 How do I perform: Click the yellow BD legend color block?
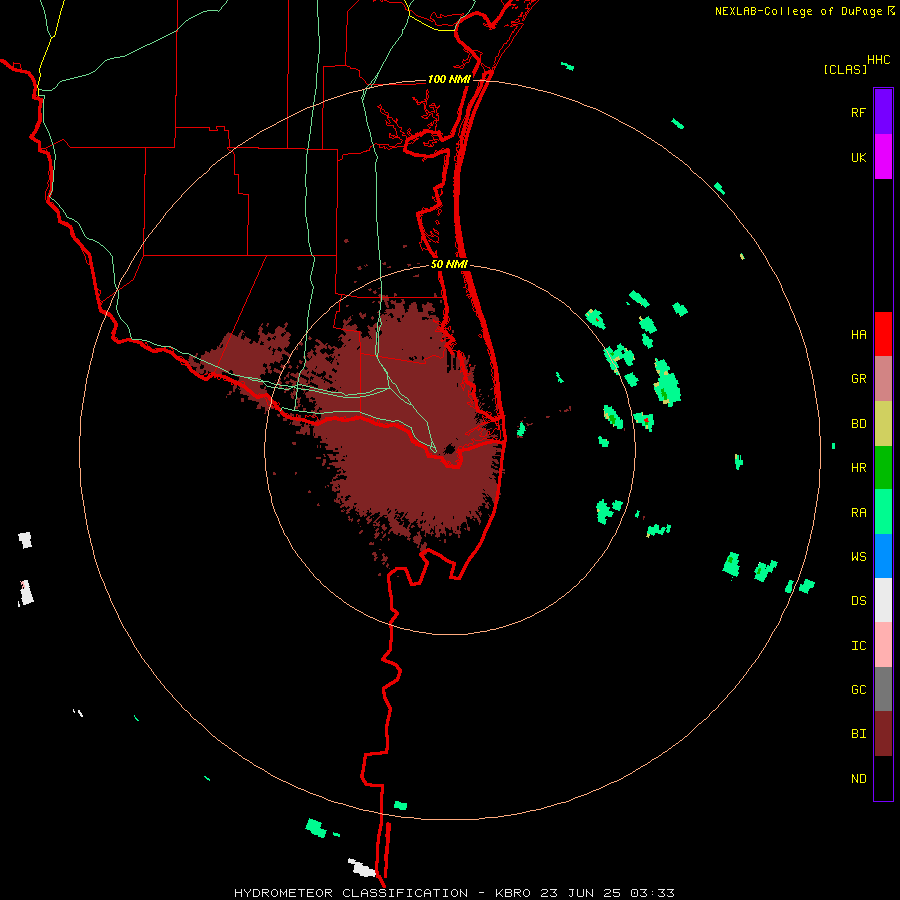click(883, 424)
